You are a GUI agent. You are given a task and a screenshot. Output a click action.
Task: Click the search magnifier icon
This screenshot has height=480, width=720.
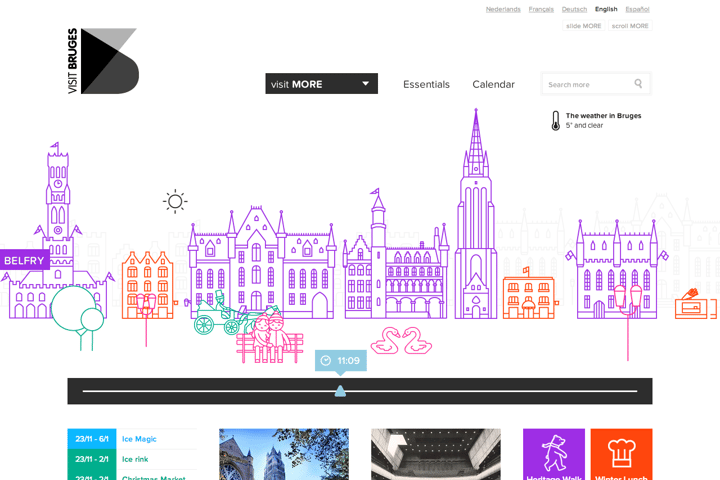[x=638, y=84]
